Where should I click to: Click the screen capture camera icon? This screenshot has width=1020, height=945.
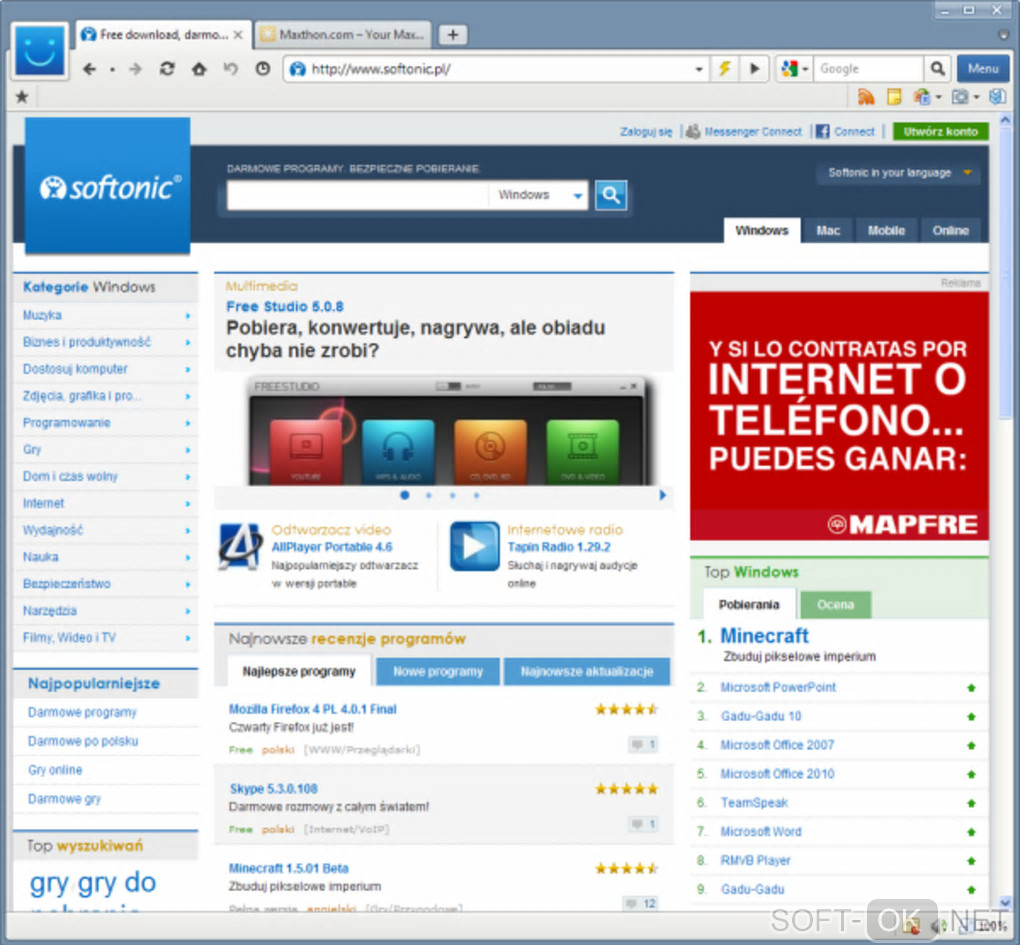click(960, 97)
